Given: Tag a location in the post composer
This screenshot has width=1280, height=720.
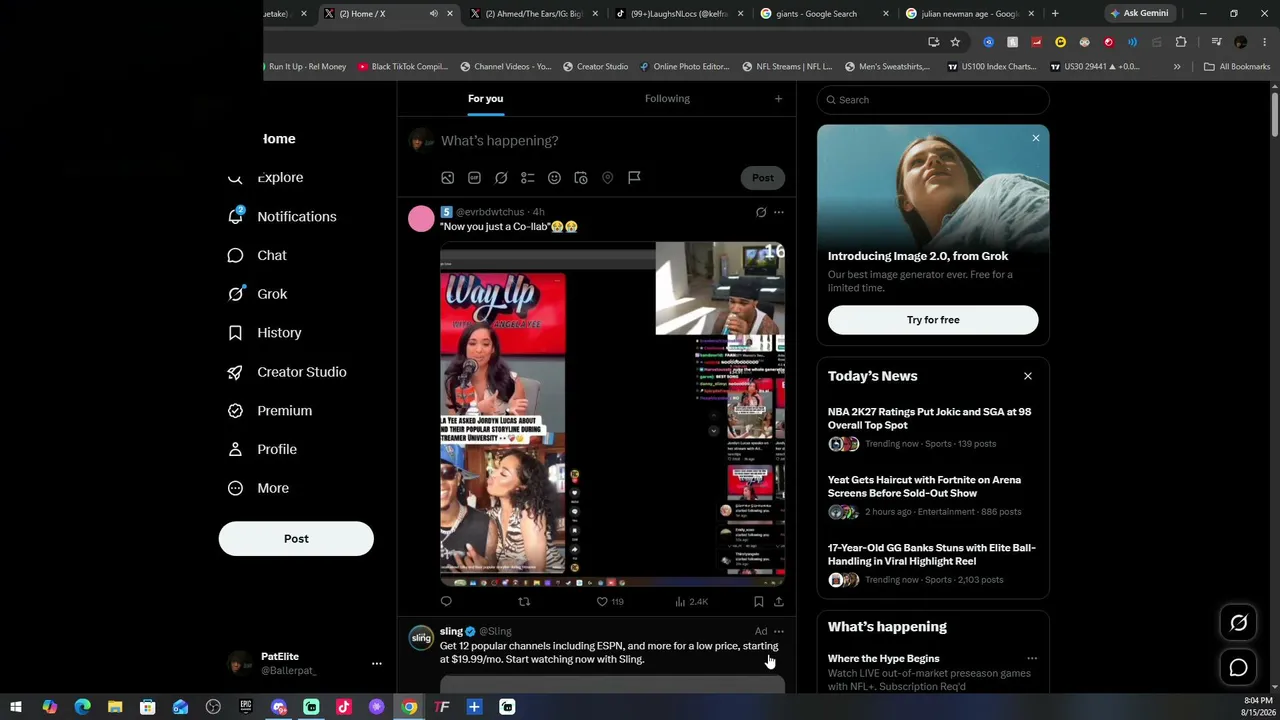Looking at the screenshot, I should (607, 178).
